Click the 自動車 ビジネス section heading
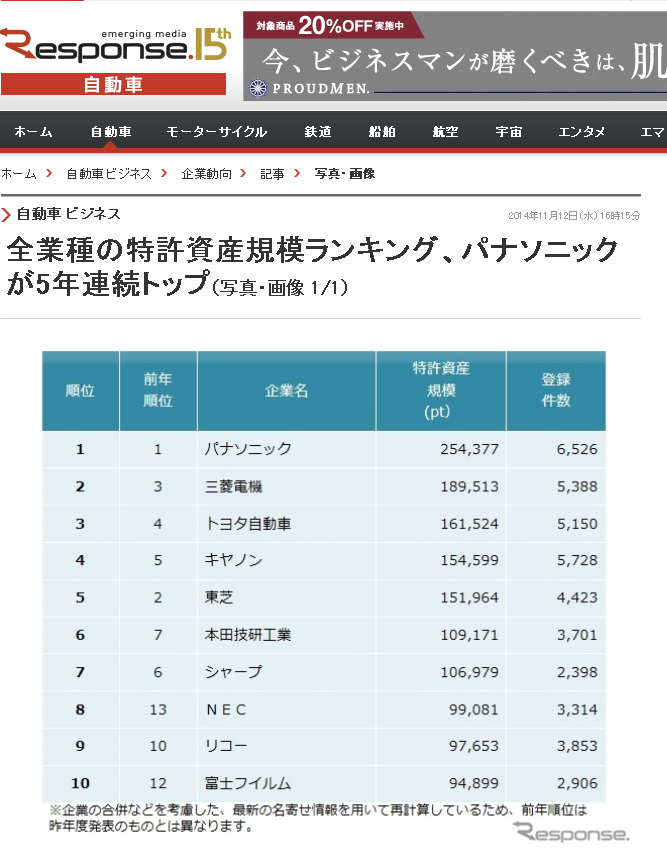This screenshot has width=667, height=857. (x=68, y=214)
